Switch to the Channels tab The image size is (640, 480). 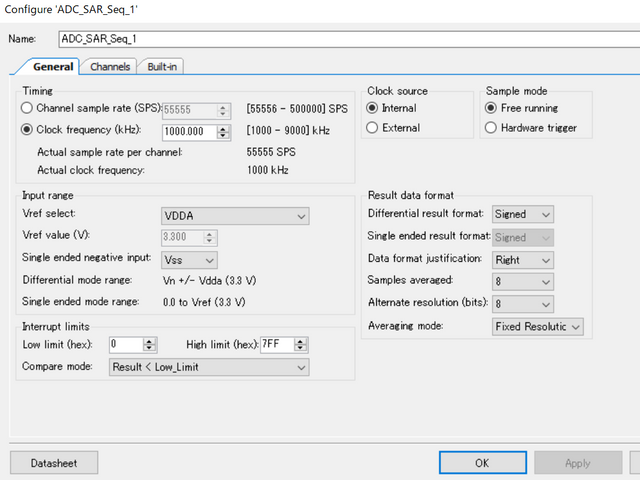[x=110, y=67]
